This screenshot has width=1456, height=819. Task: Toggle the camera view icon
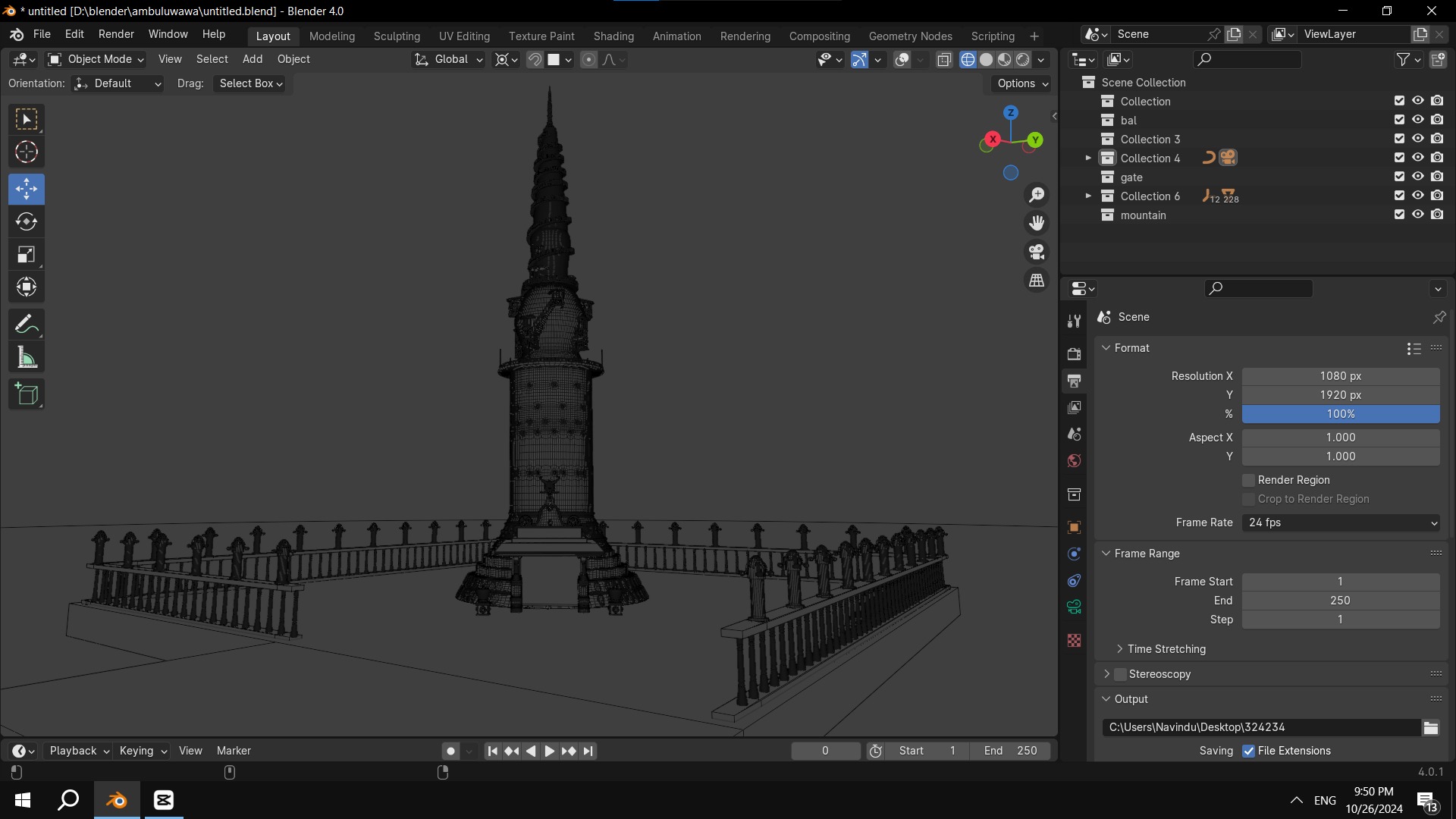tap(1037, 252)
